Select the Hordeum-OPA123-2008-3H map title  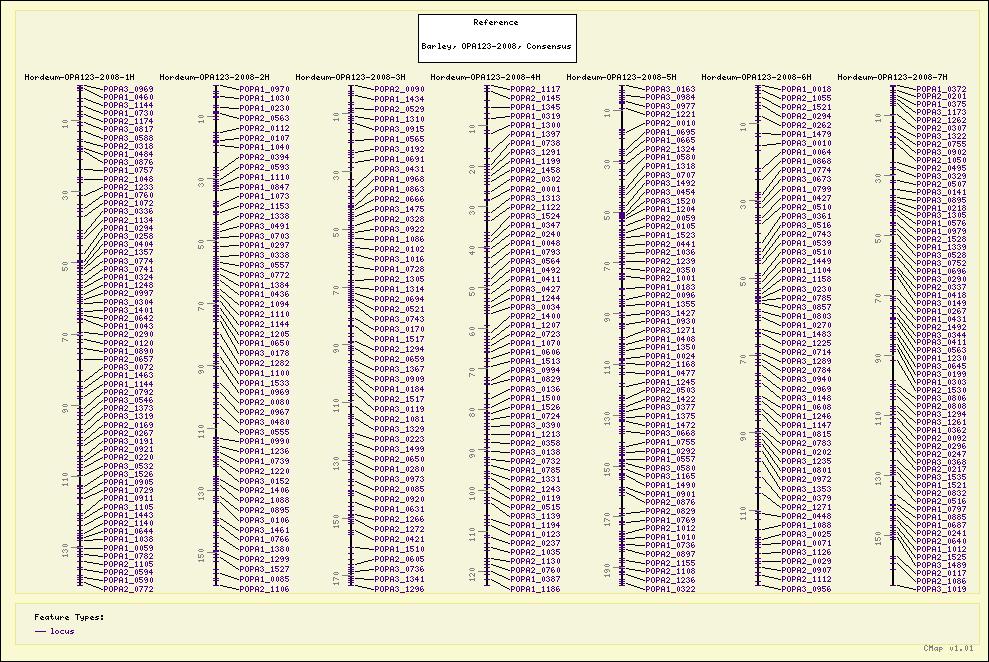pyautogui.click(x=350, y=77)
